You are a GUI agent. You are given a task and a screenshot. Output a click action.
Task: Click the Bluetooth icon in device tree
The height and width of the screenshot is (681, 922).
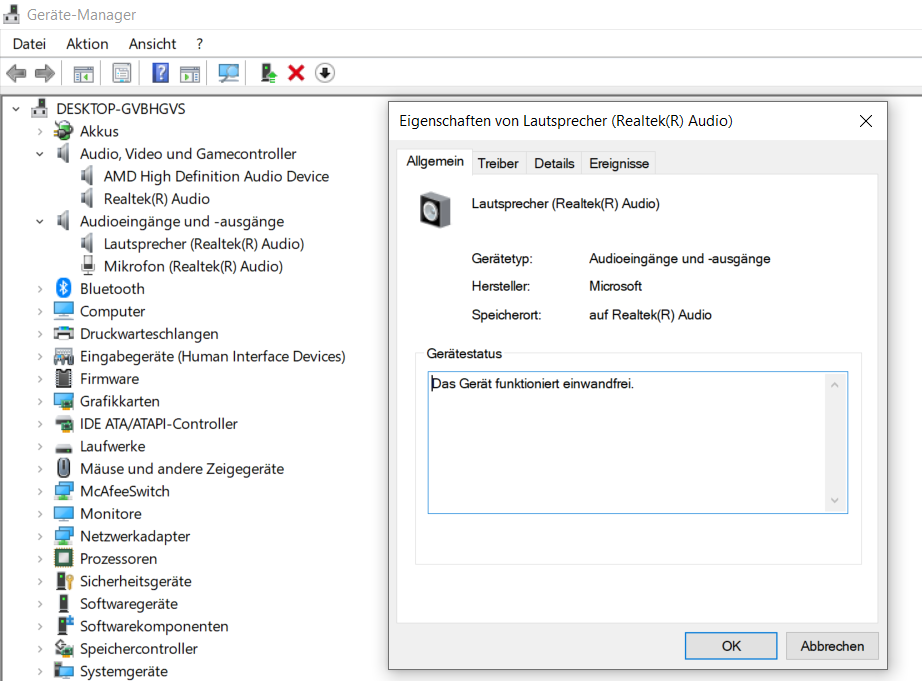(63, 288)
